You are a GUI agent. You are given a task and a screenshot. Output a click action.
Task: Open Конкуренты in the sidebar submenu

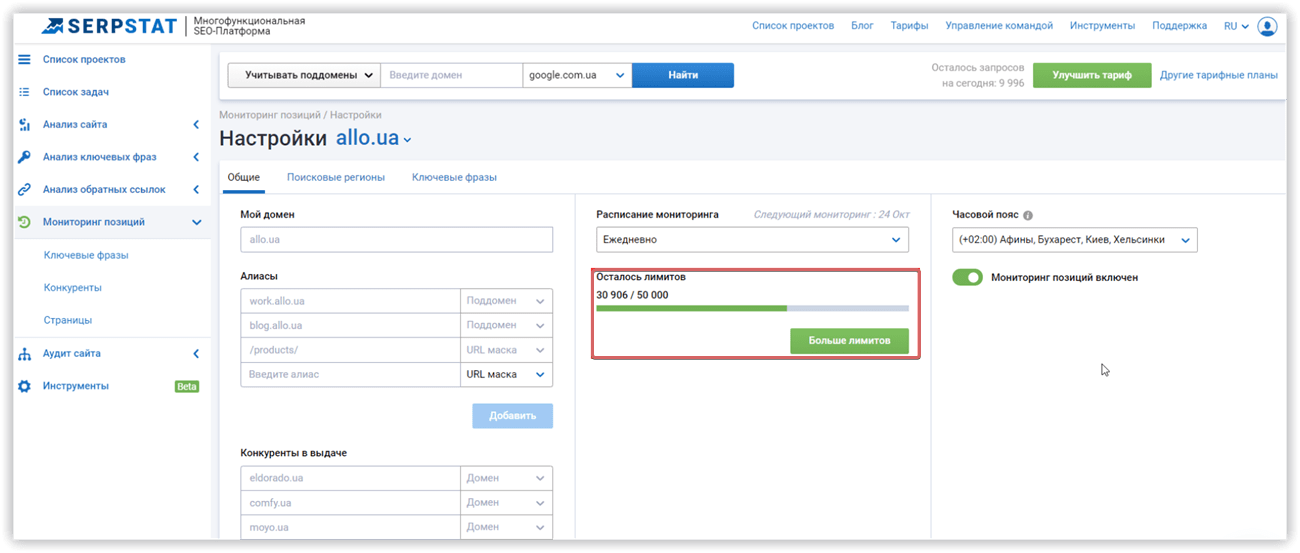click(x=73, y=288)
